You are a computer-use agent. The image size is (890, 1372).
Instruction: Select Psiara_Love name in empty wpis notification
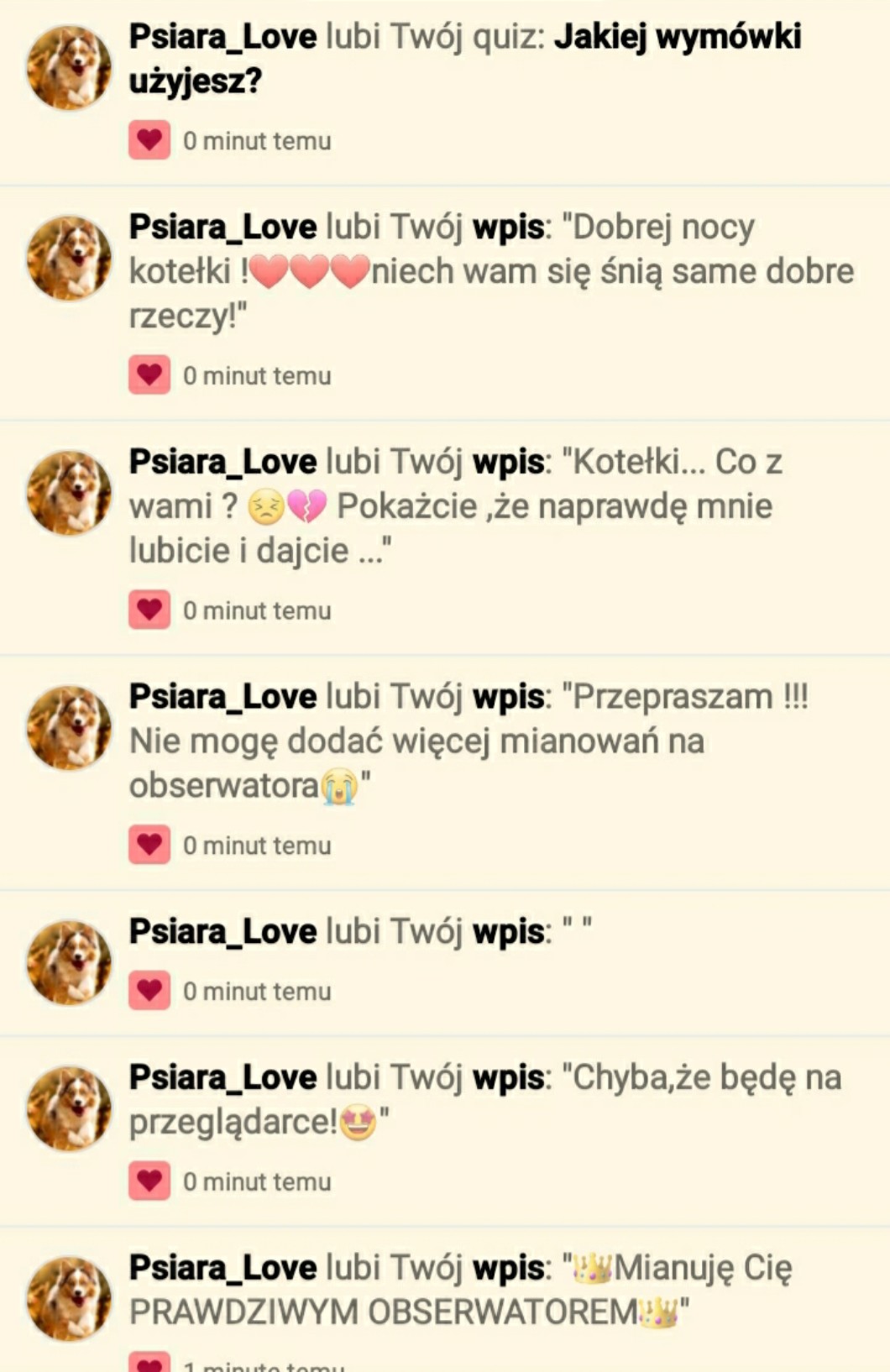222,932
